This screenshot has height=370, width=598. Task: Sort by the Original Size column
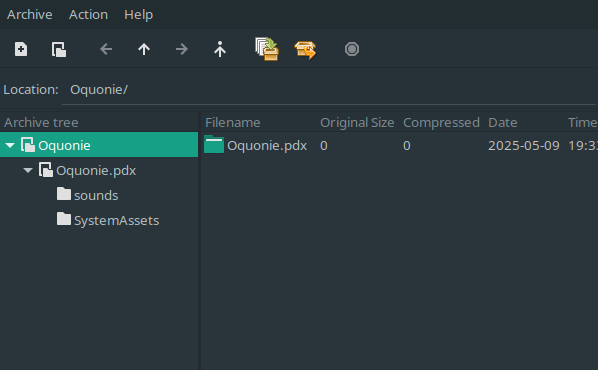357,122
